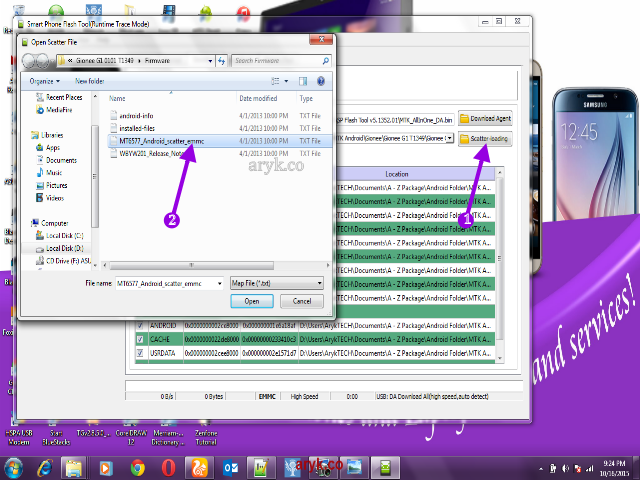Click the Download Agent button
The height and width of the screenshot is (480, 640).
tap(485, 119)
